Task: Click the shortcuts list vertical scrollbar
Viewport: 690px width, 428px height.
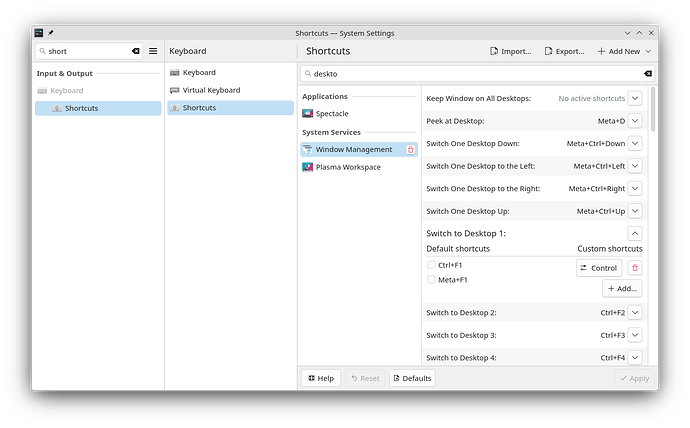Action: click(x=653, y=109)
